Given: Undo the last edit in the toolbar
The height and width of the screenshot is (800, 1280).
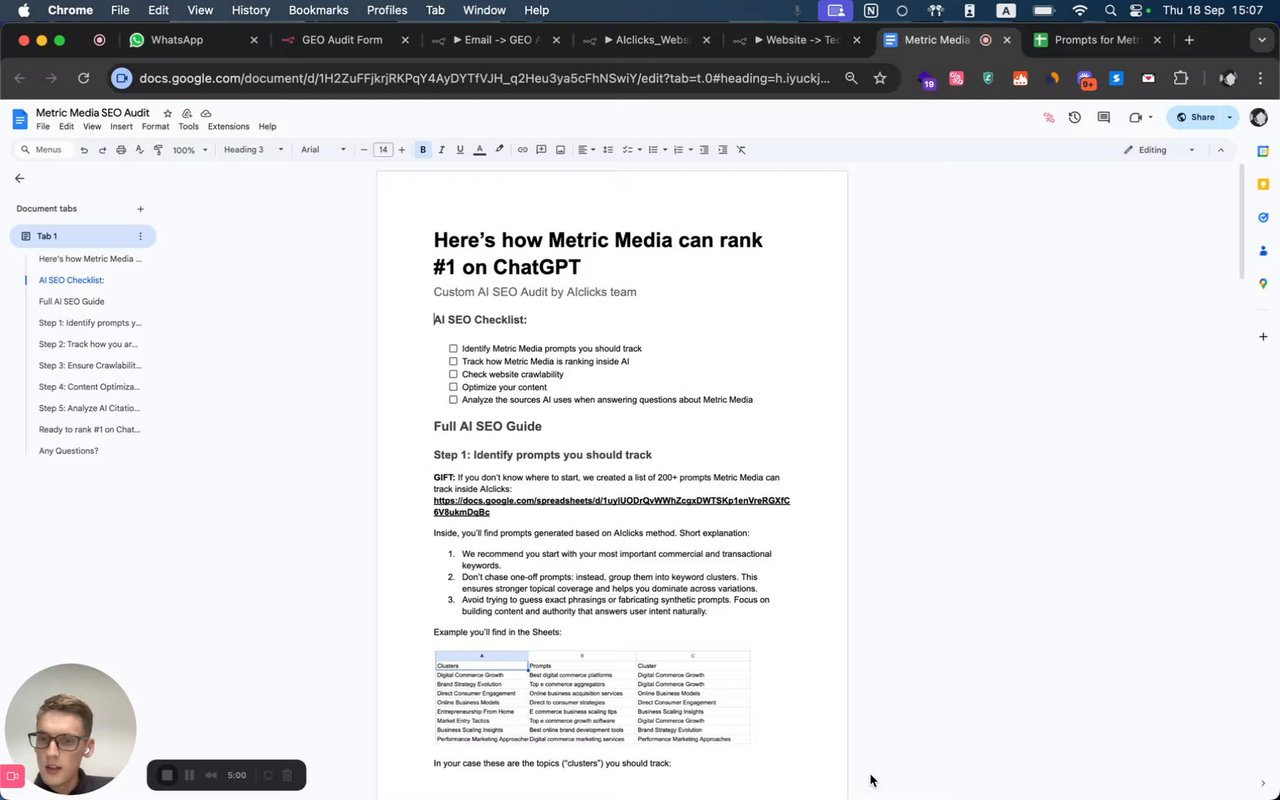Looking at the screenshot, I should coord(84,150).
